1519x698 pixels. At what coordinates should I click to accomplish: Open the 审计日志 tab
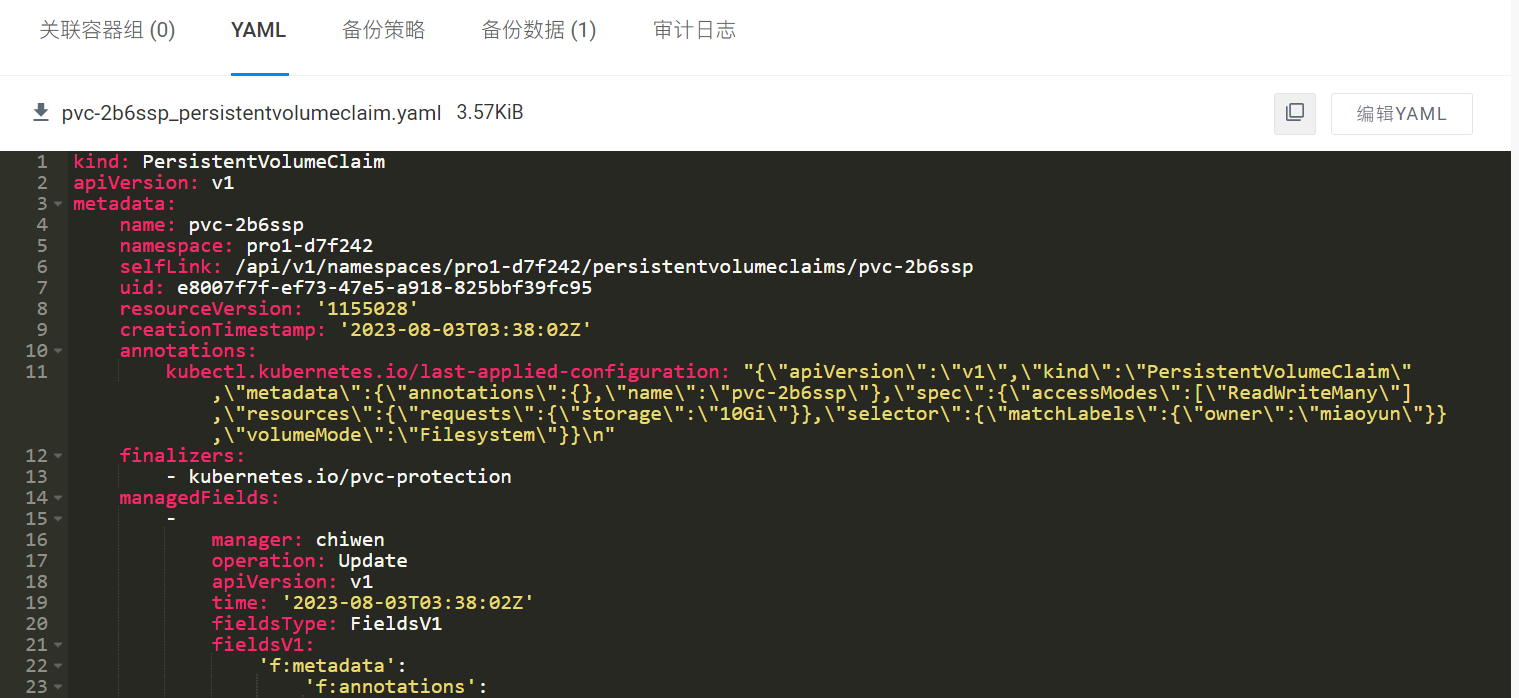point(695,31)
